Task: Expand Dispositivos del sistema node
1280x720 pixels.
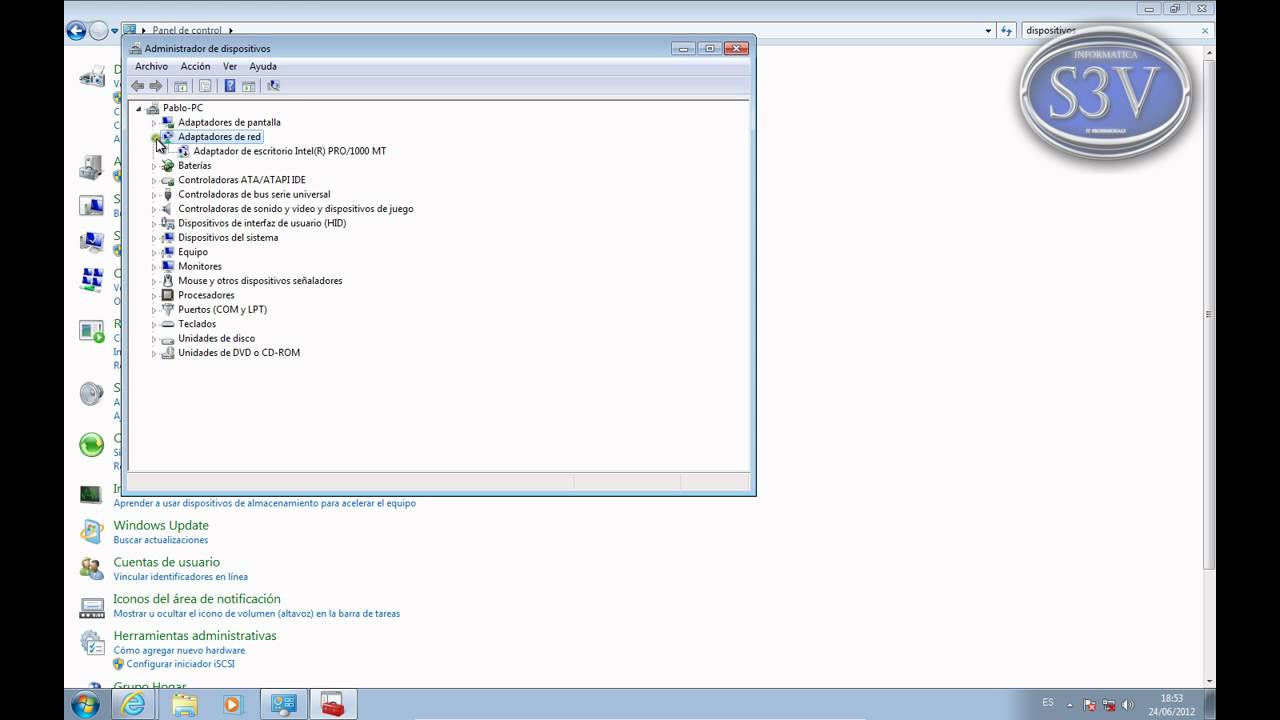Action: pyautogui.click(x=154, y=238)
